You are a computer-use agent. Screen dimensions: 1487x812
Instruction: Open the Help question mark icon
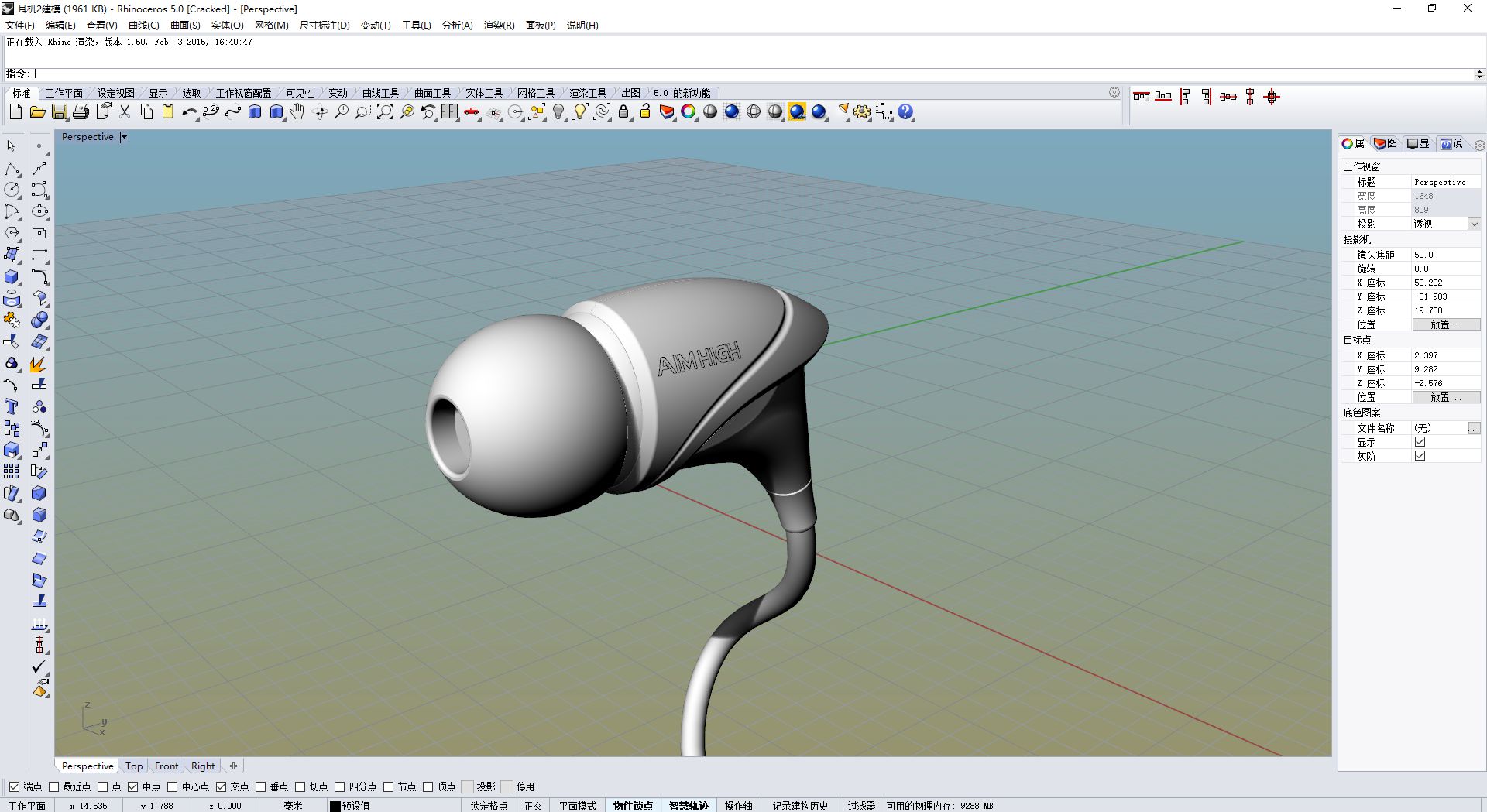pos(905,111)
